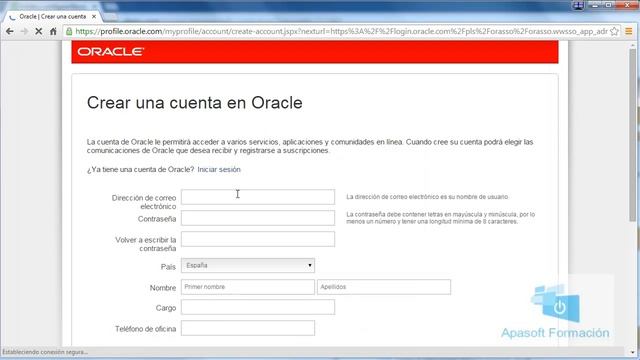Focus the Dirección de correo electrónico field

(x=258, y=197)
